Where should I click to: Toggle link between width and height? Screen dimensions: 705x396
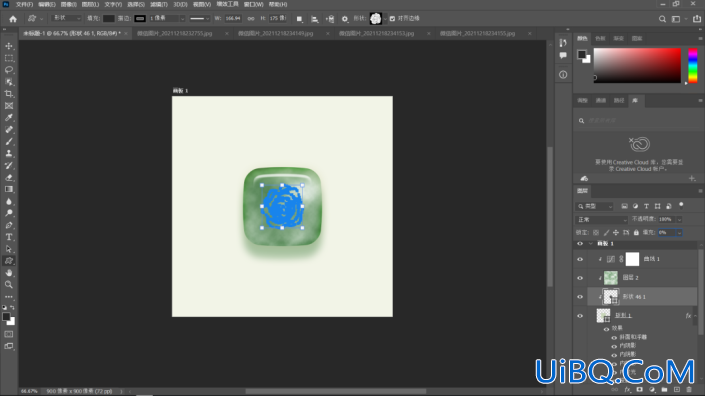tap(251, 18)
